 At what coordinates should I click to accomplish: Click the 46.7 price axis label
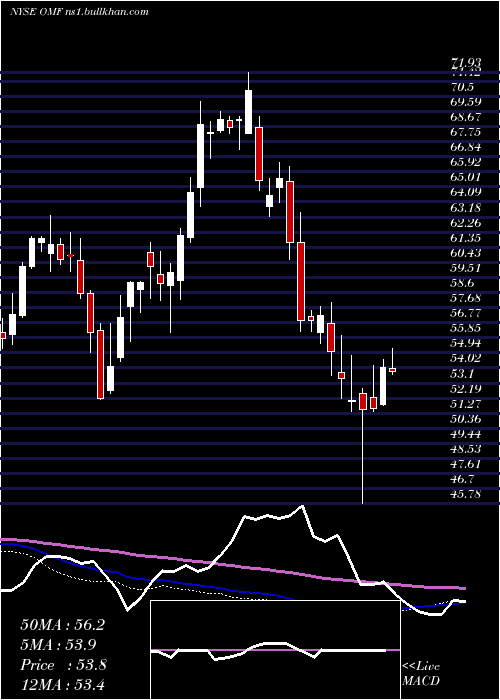[x=463, y=479]
